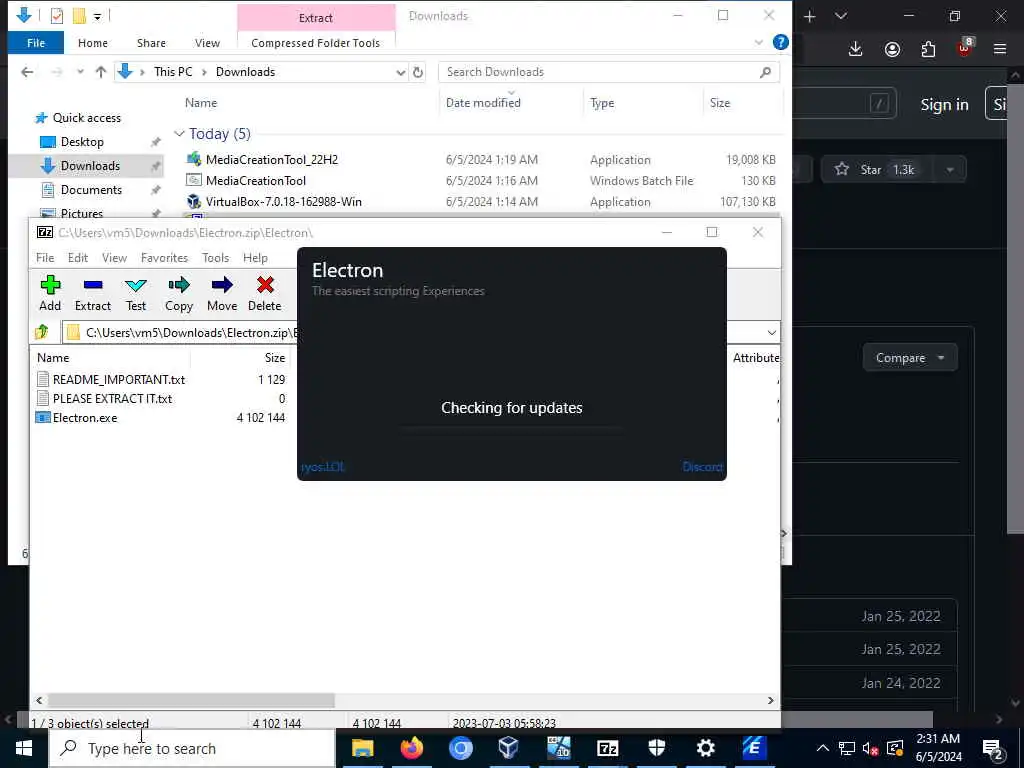Image resolution: width=1024 pixels, height=768 pixels.
Task: Open 7-Zip Favorites menu
Action: click(165, 258)
